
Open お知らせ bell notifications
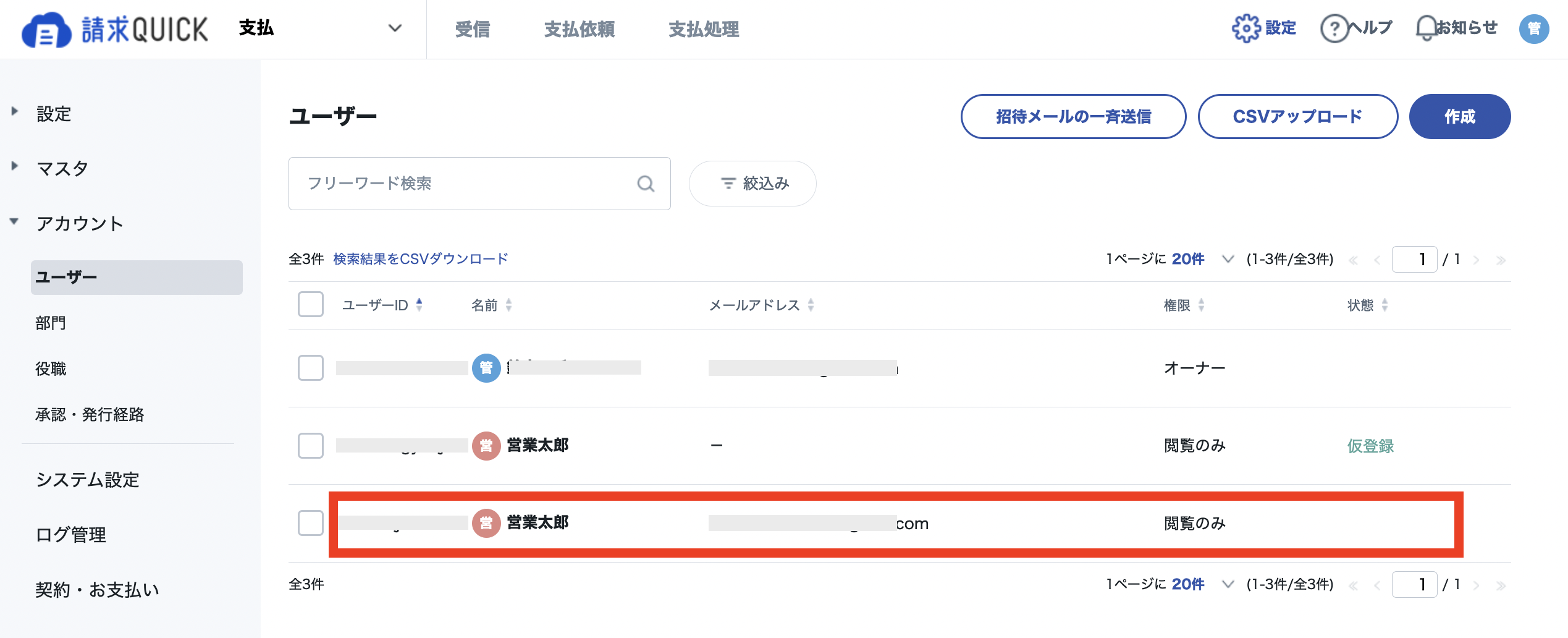(1426, 28)
